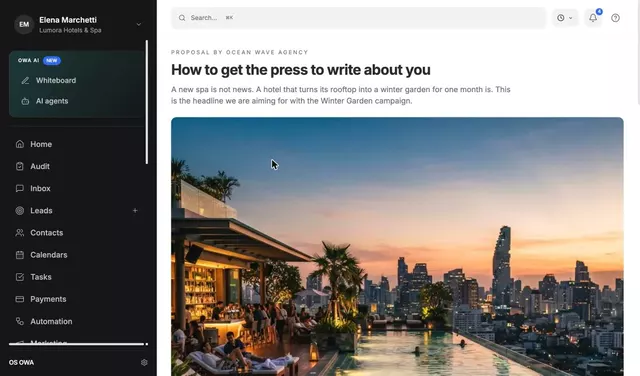Open the clock history dropdown
The width and height of the screenshot is (640, 376).
(x=565, y=18)
